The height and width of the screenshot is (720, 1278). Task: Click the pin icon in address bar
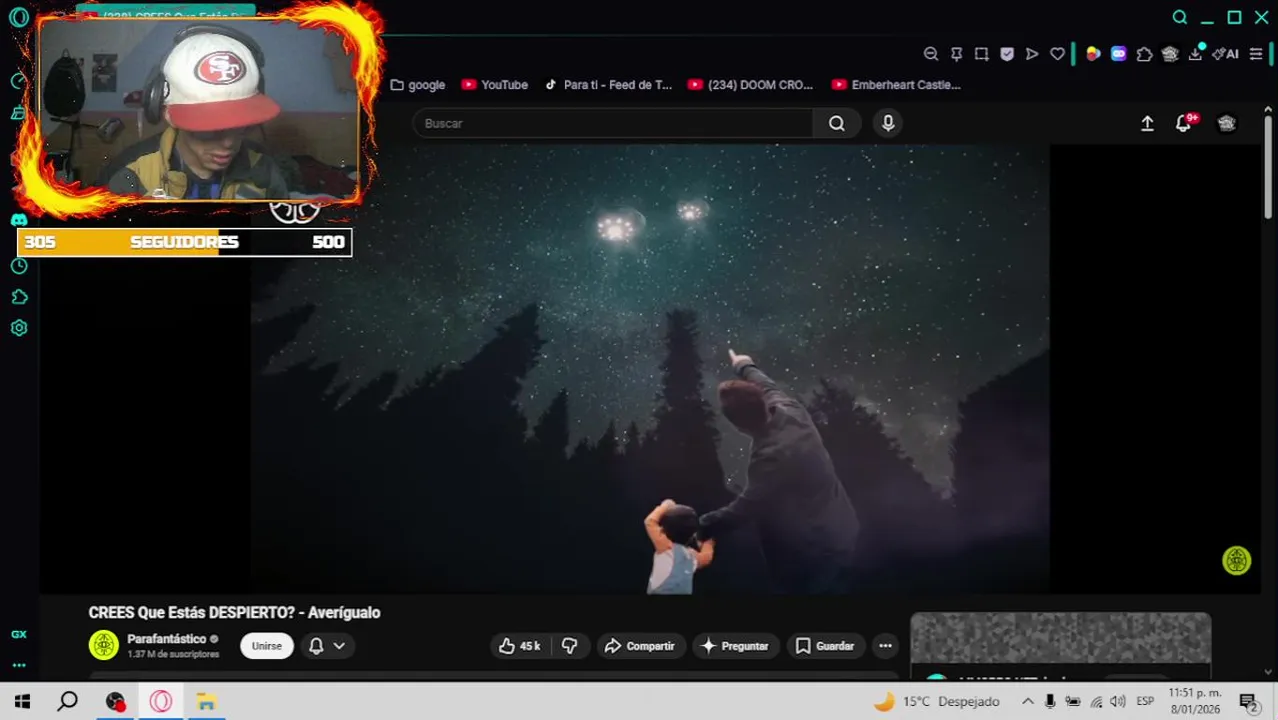tap(956, 54)
